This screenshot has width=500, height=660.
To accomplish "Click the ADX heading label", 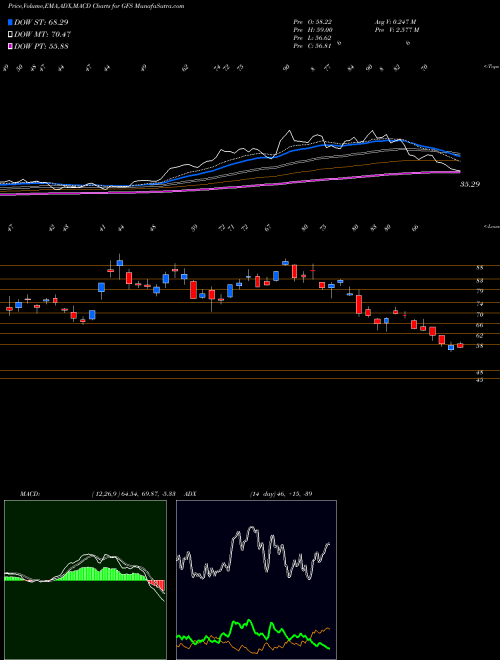I will coord(190,494).
